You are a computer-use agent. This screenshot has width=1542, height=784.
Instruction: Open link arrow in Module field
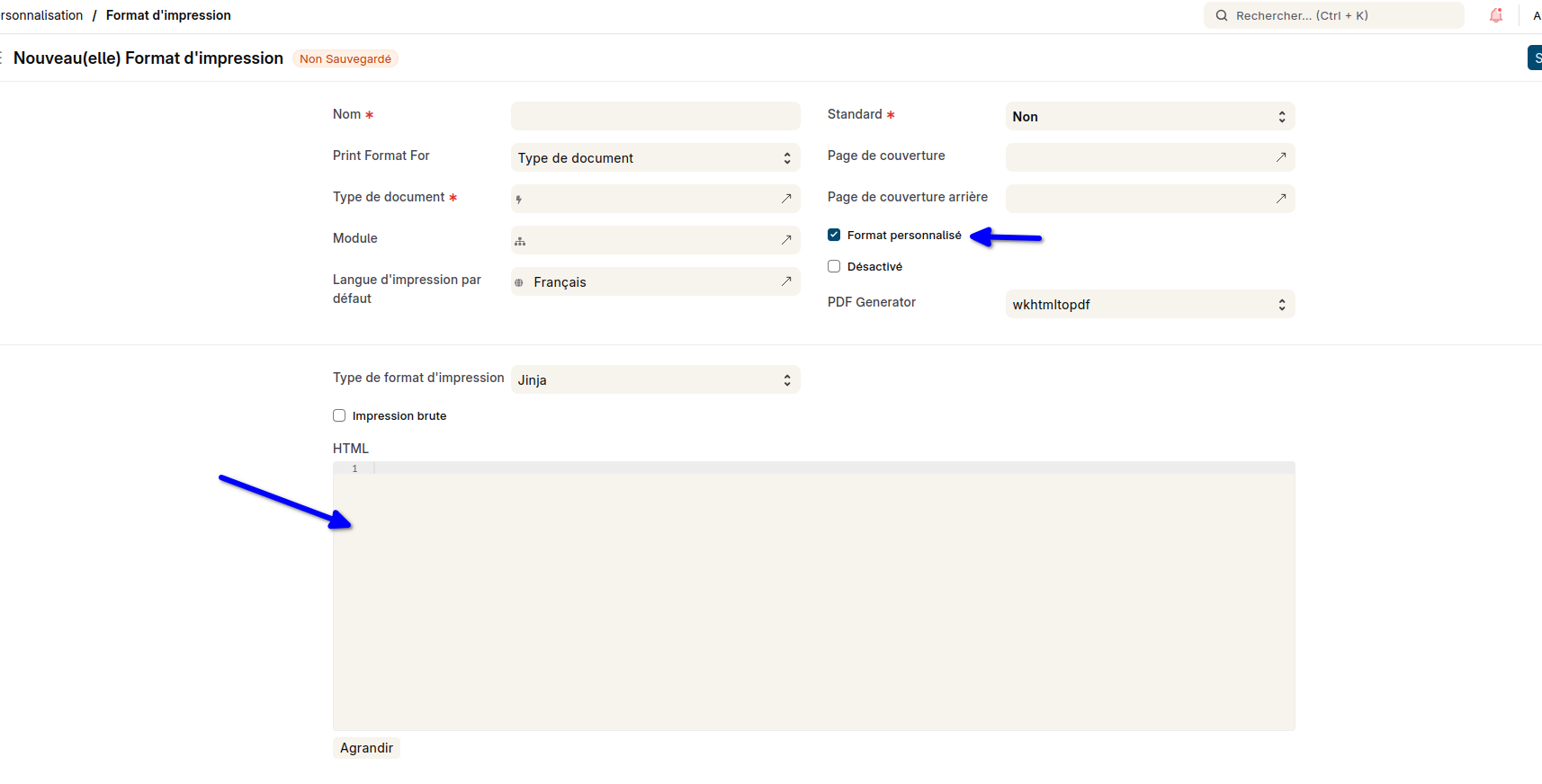point(786,240)
